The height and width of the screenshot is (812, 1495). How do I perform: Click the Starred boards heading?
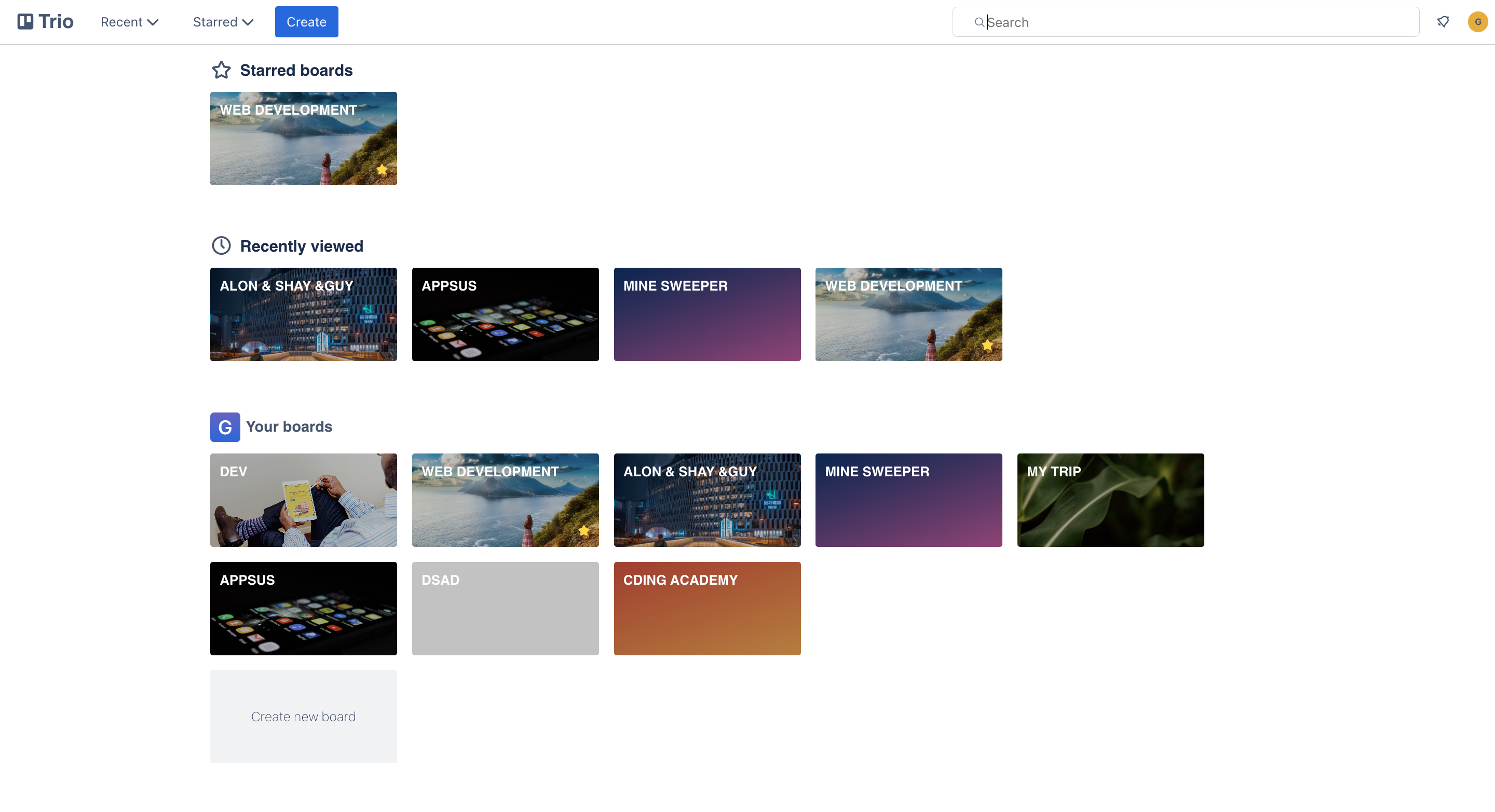[296, 70]
